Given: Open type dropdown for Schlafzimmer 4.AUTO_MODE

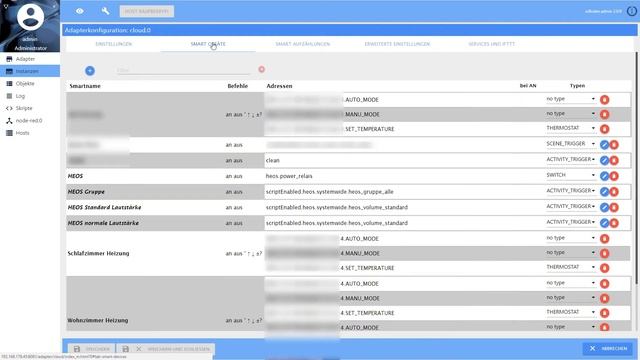Looking at the screenshot, I should tap(571, 238).
